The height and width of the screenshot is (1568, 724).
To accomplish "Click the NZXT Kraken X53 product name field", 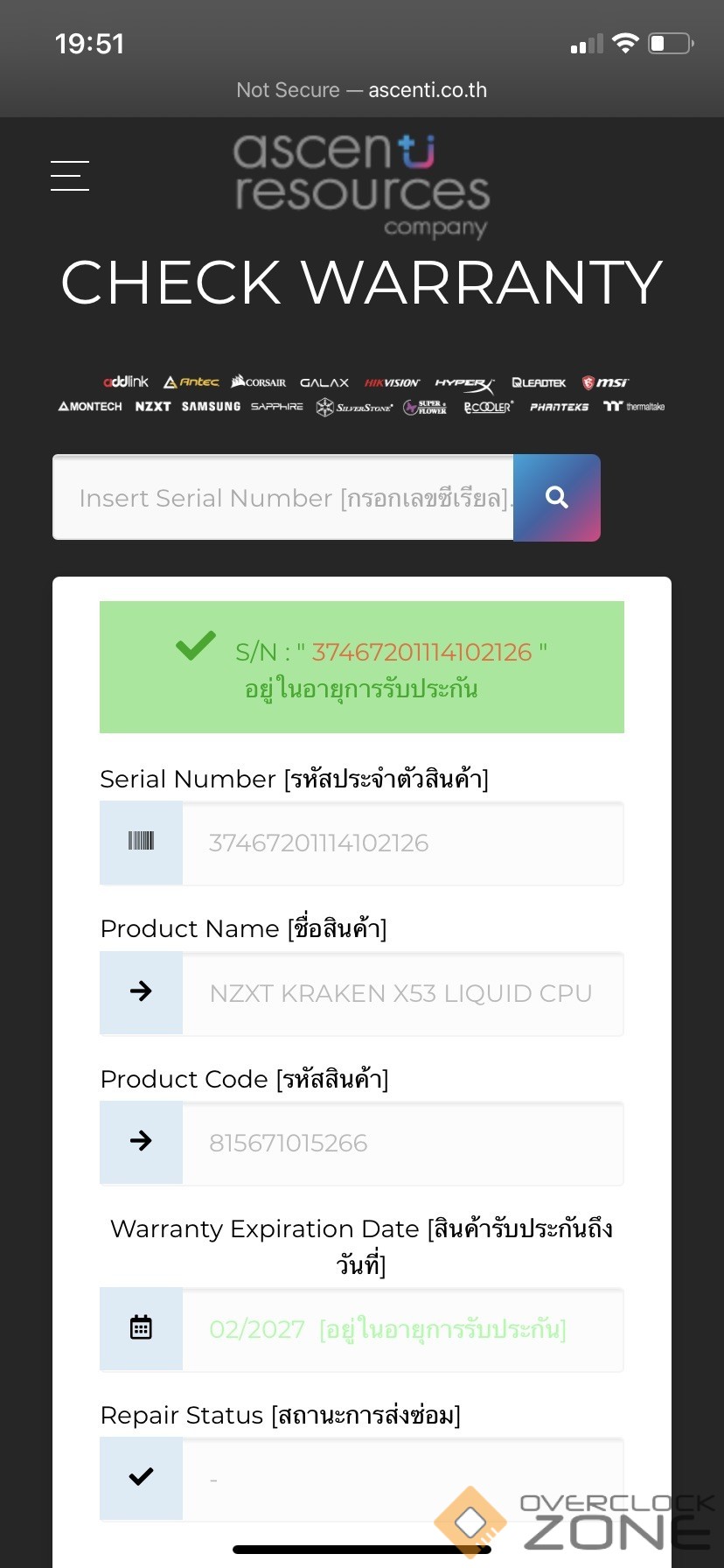I will [x=402, y=993].
